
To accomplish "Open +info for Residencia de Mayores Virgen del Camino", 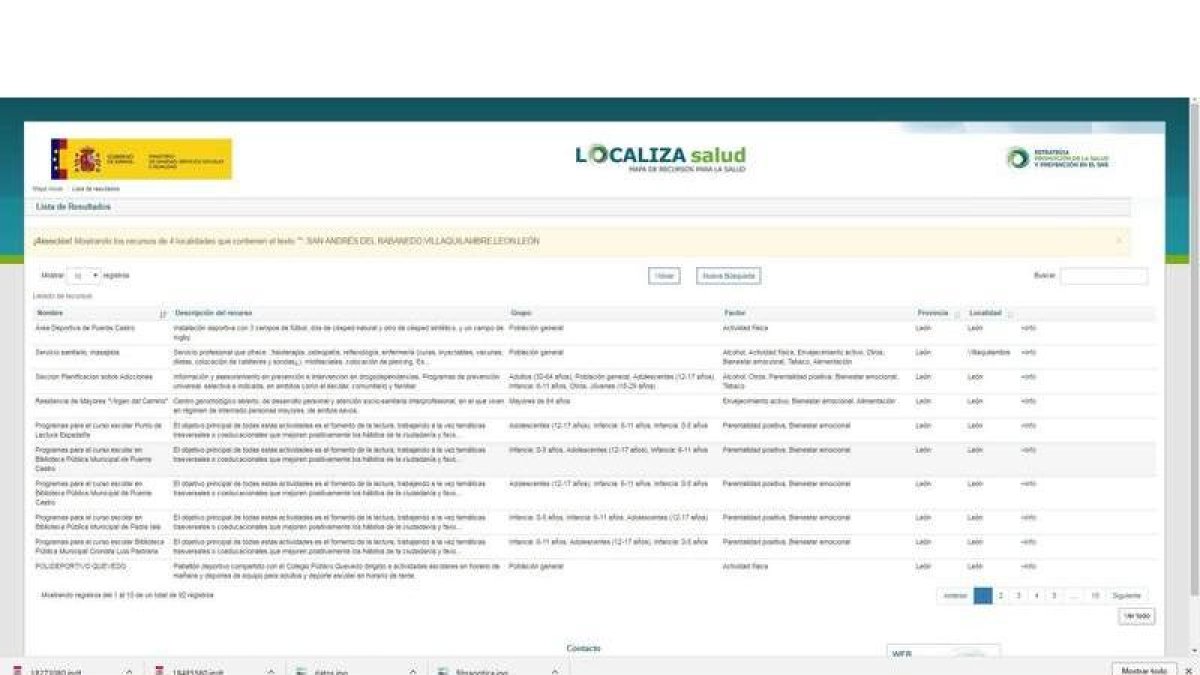I will 1028,401.
